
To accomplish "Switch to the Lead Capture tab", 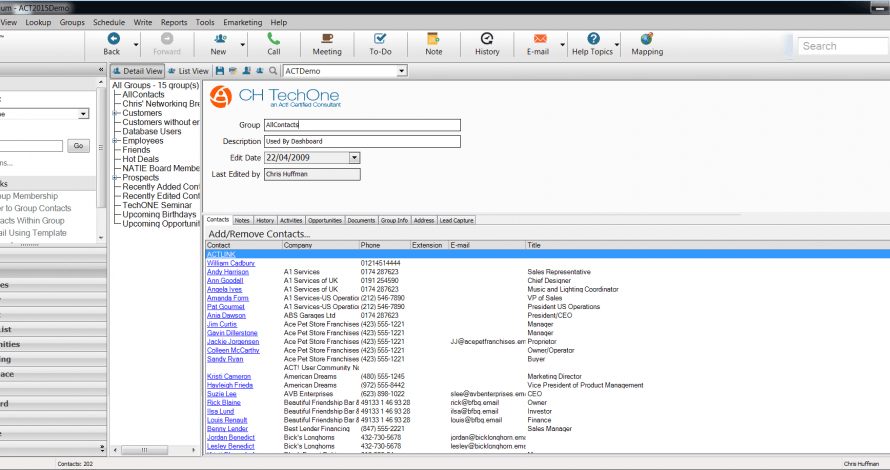I will [x=456, y=220].
